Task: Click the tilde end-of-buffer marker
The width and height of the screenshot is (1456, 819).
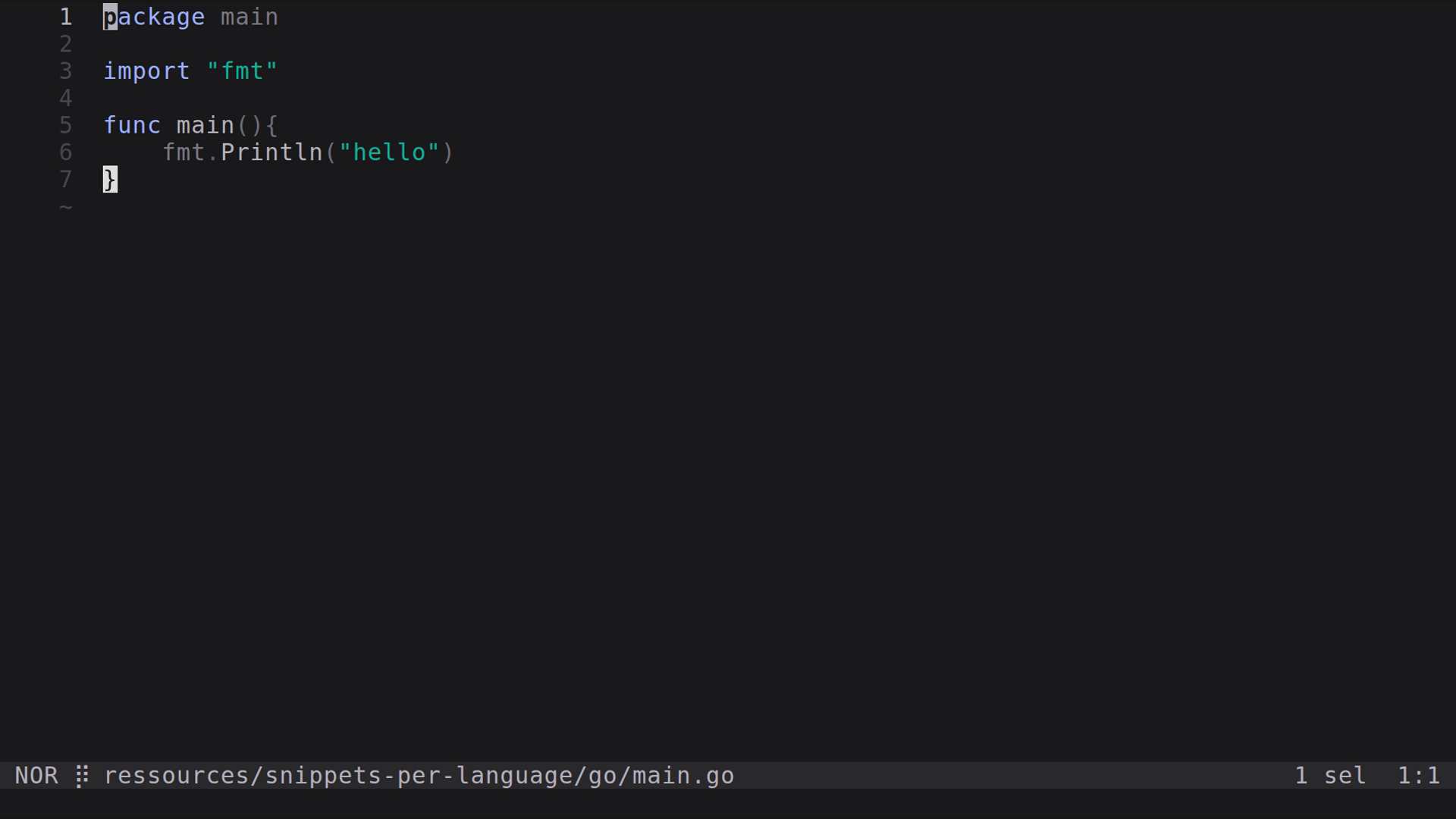Action: click(66, 206)
